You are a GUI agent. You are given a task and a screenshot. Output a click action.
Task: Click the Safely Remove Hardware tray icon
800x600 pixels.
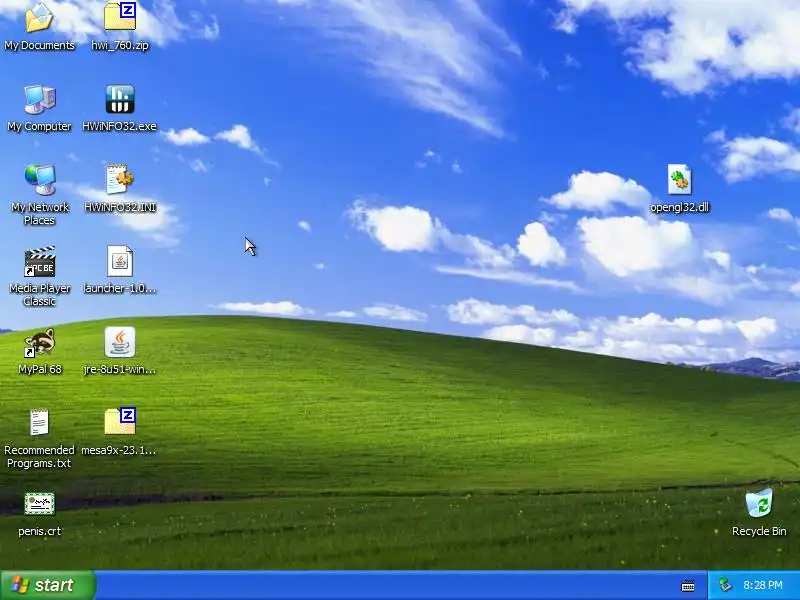point(725,585)
